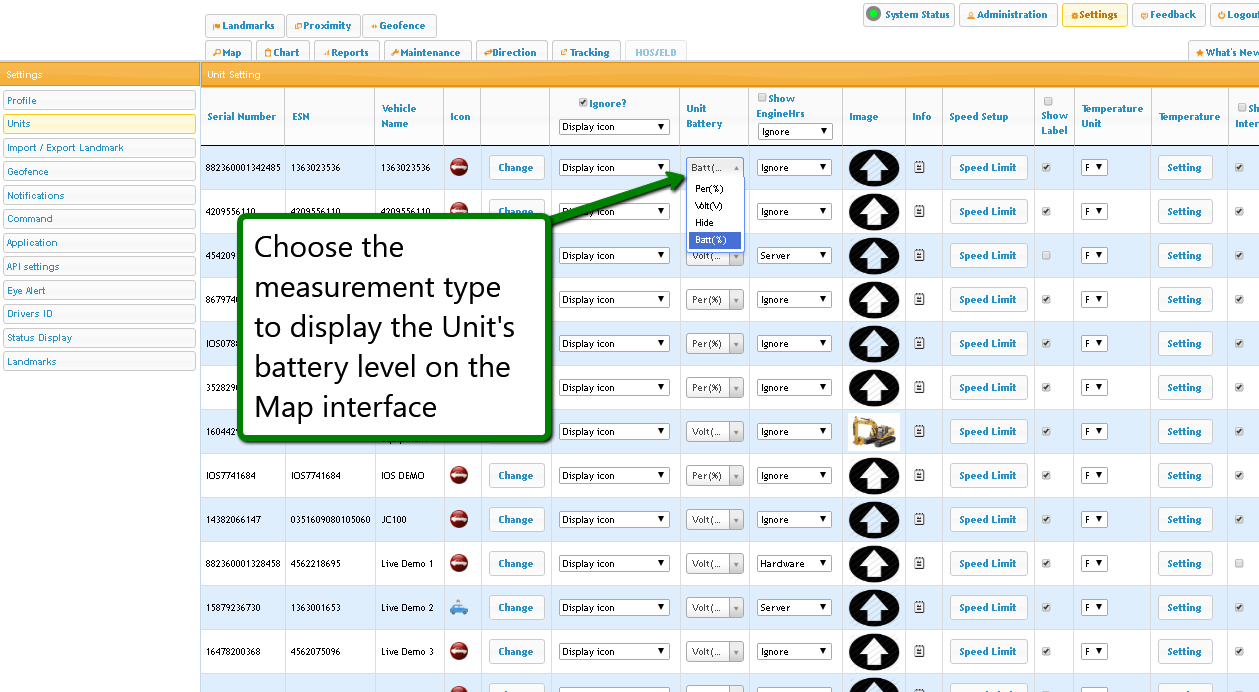
Task: Click info icon for Live Demo 3 row
Action: point(920,652)
